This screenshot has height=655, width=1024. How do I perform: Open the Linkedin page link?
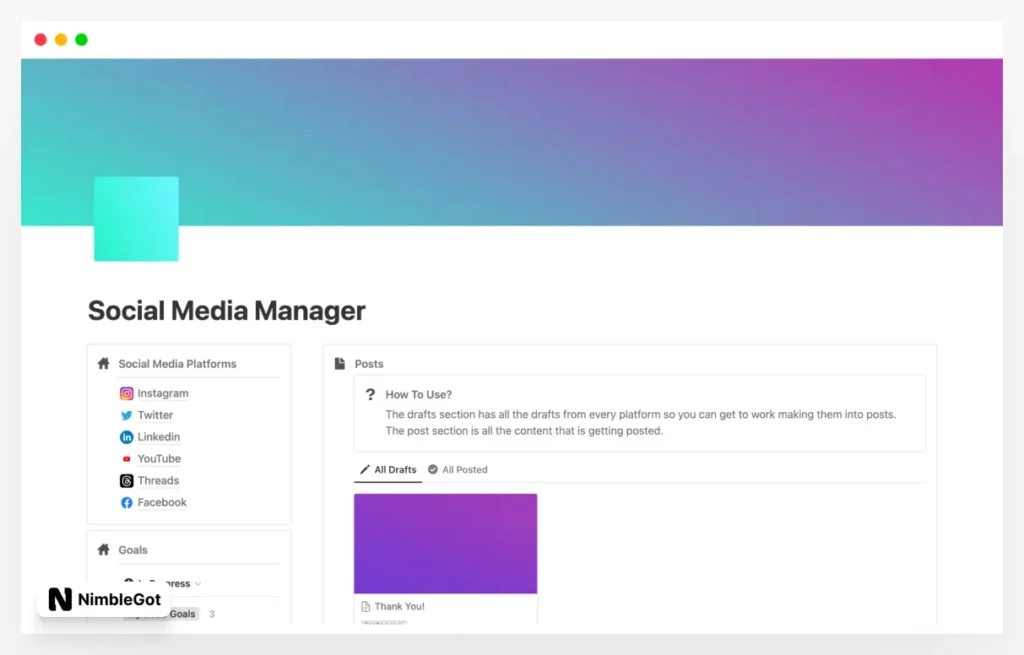[160, 437]
